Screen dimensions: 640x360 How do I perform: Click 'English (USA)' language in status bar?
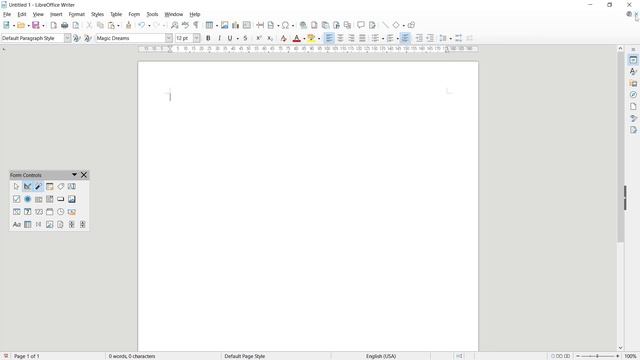click(x=381, y=356)
